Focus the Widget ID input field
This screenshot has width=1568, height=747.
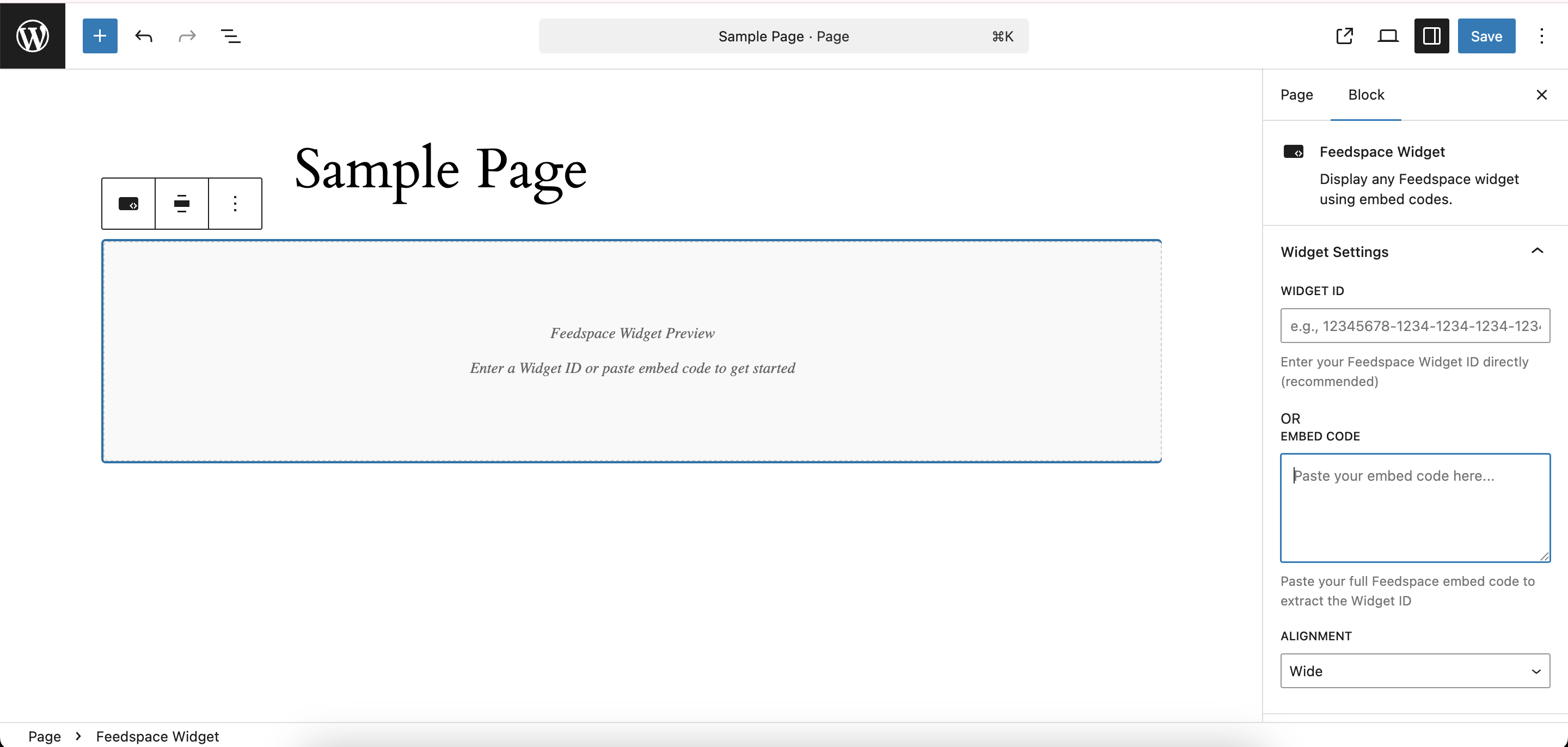coord(1414,326)
